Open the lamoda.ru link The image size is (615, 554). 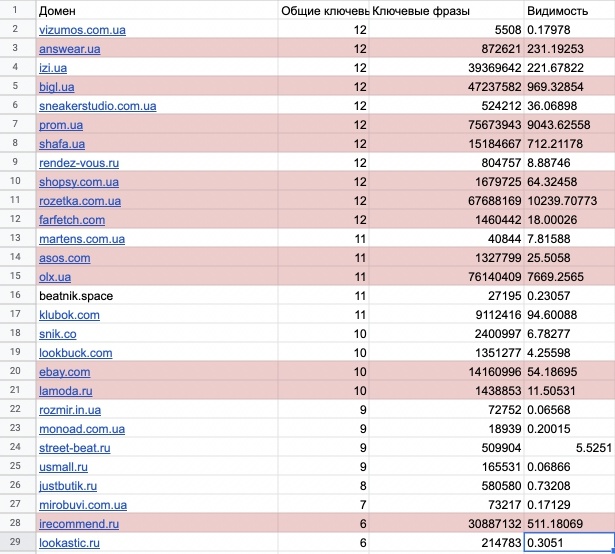[66, 391]
